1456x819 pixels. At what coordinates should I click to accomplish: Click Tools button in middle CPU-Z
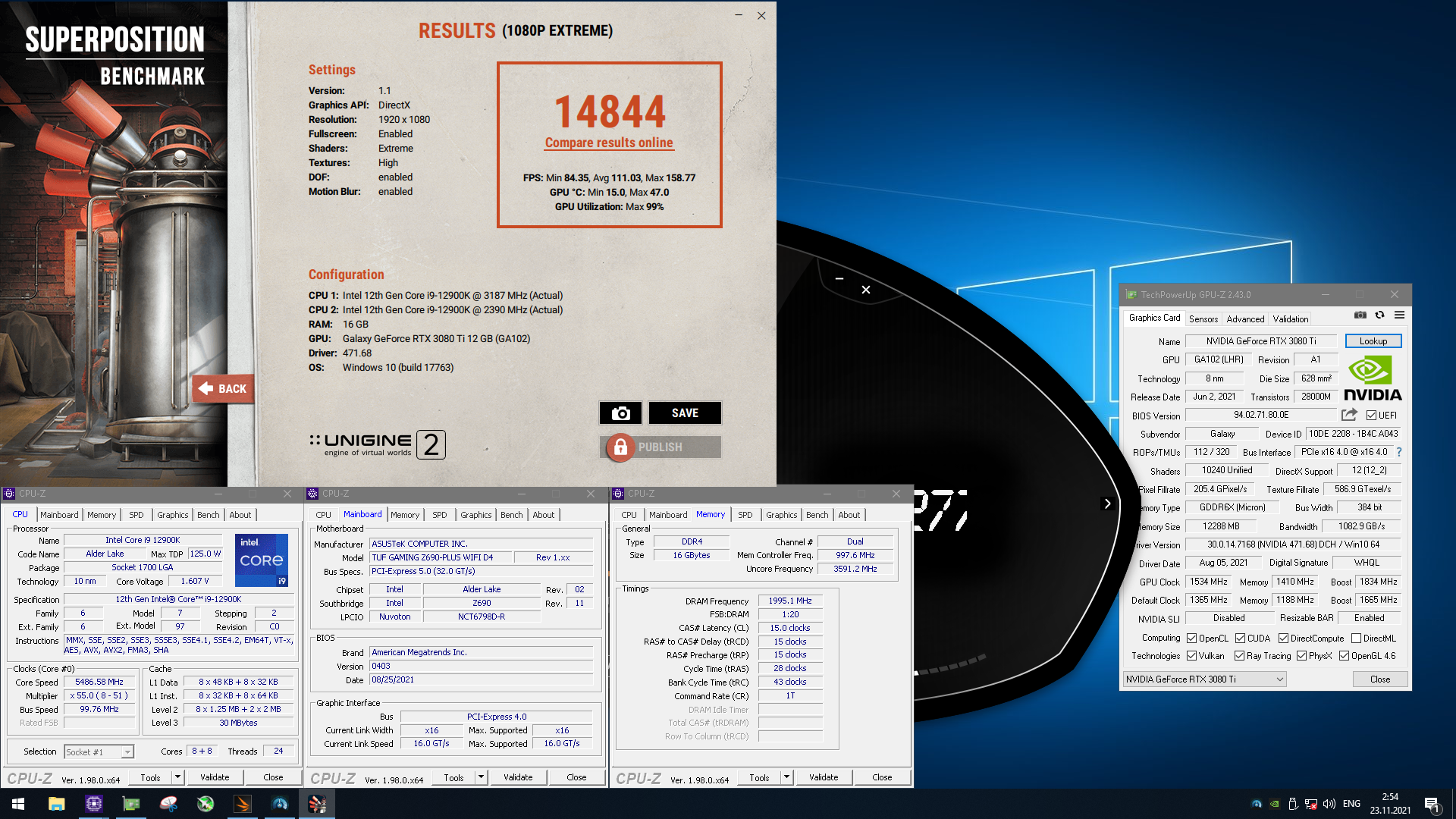[453, 777]
